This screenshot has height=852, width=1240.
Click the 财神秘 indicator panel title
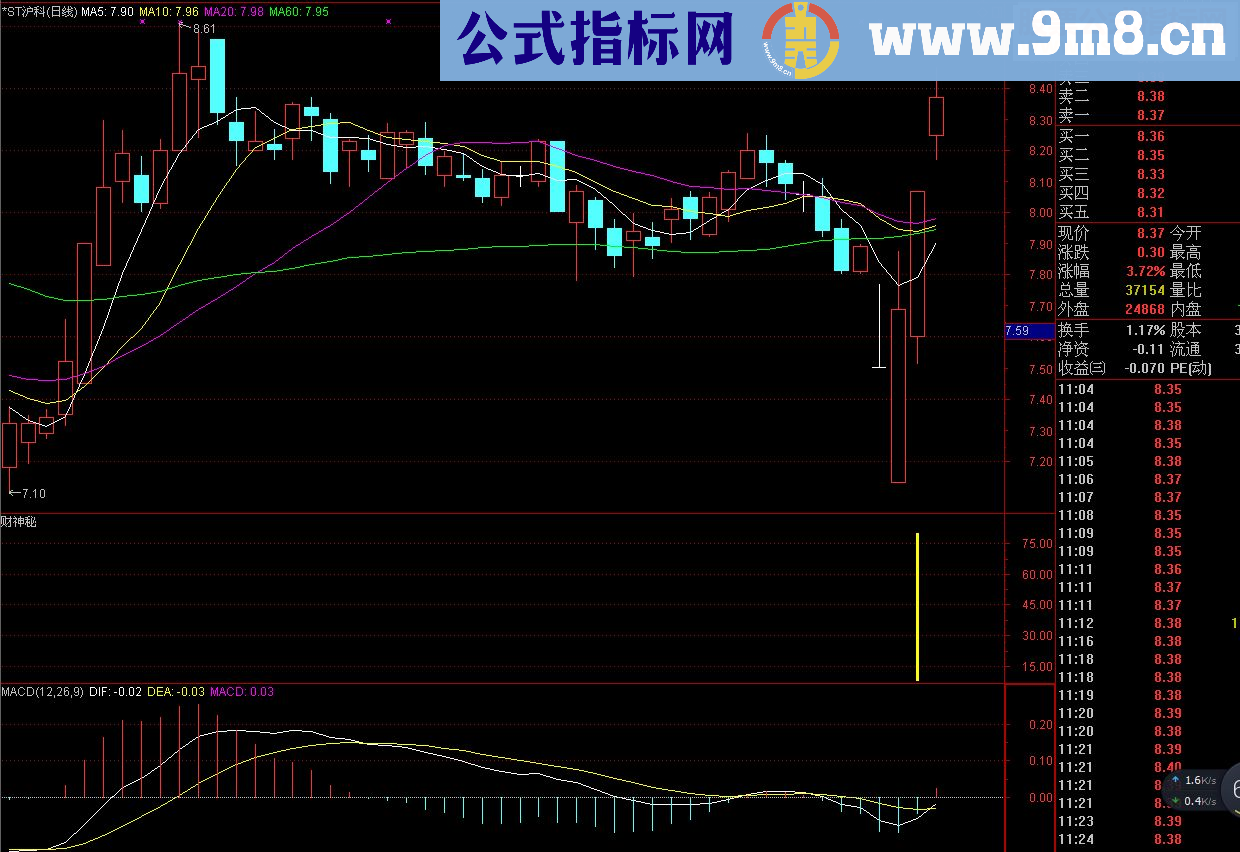pyautogui.click(x=19, y=521)
